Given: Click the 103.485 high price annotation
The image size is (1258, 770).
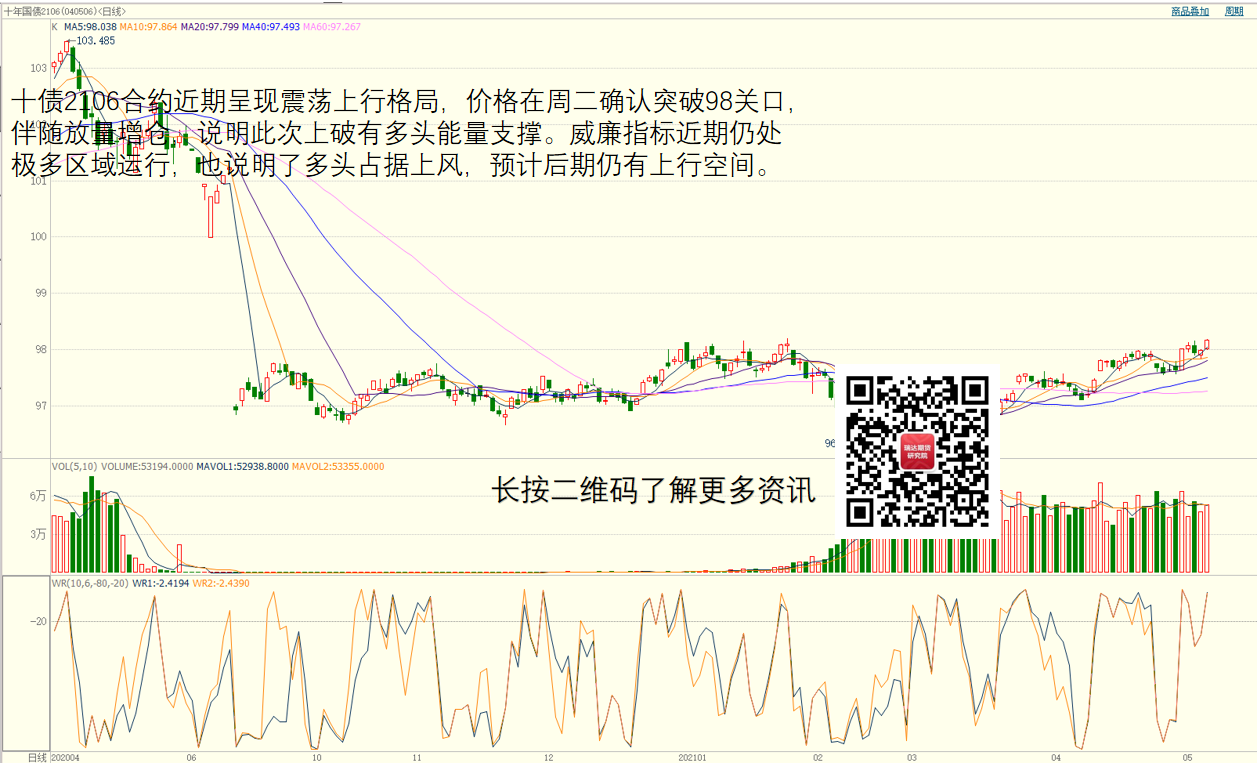Looking at the screenshot, I should click(95, 41).
